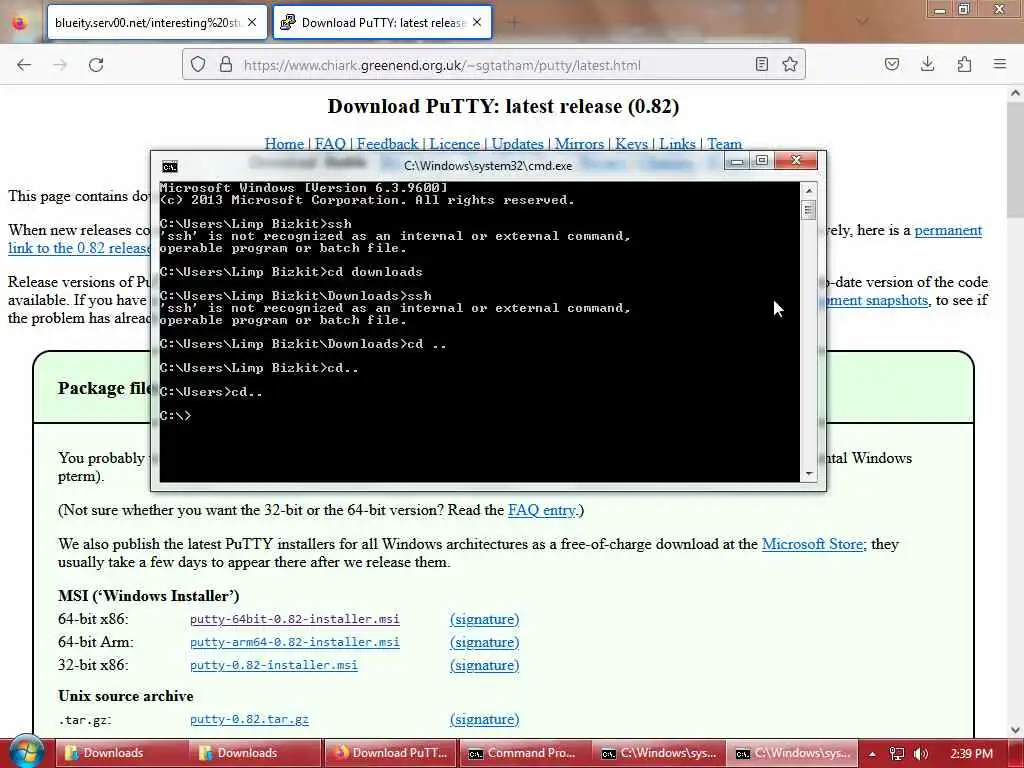
Task: Click the cmd.exe scrollbar thumb
Action: (x=808, y=210)
